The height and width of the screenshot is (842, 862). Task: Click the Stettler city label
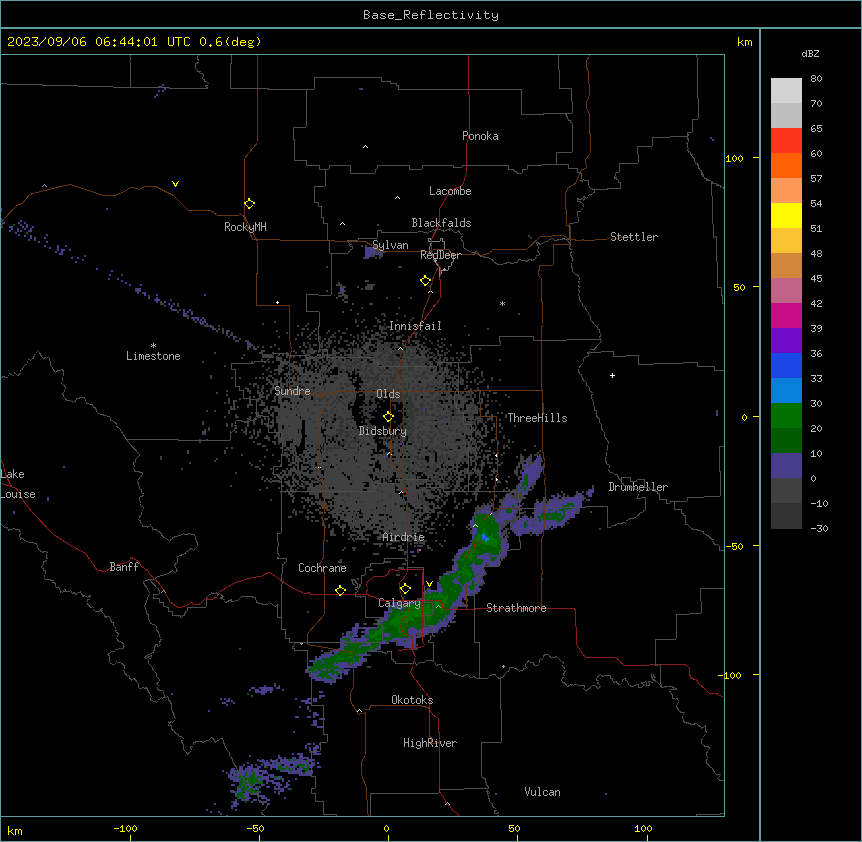pos(633,237)
